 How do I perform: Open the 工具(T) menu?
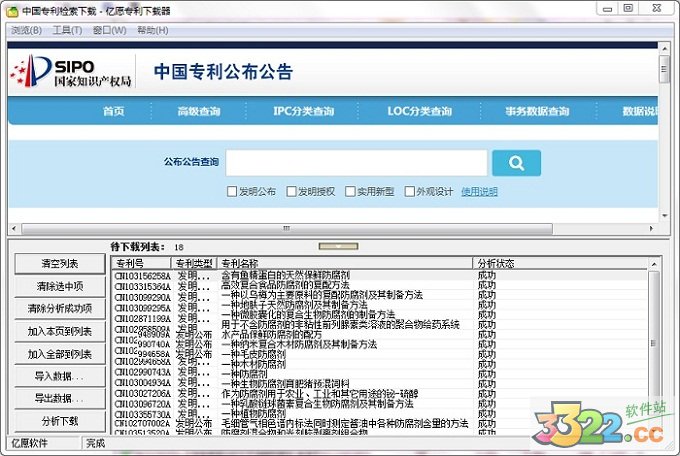point(67,30)
